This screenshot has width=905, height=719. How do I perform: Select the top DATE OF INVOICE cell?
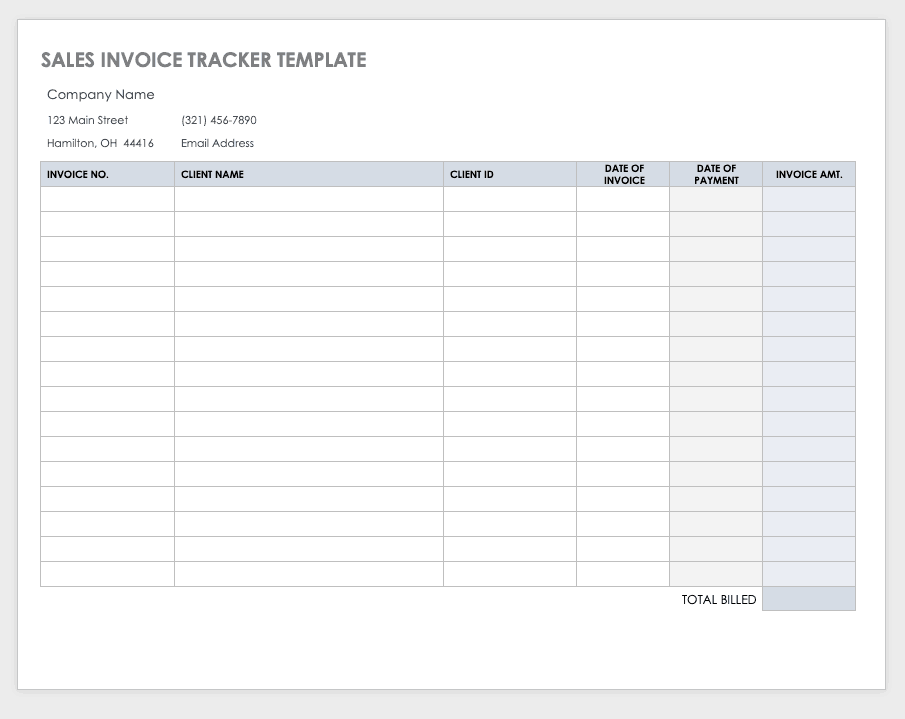(623, 199)
